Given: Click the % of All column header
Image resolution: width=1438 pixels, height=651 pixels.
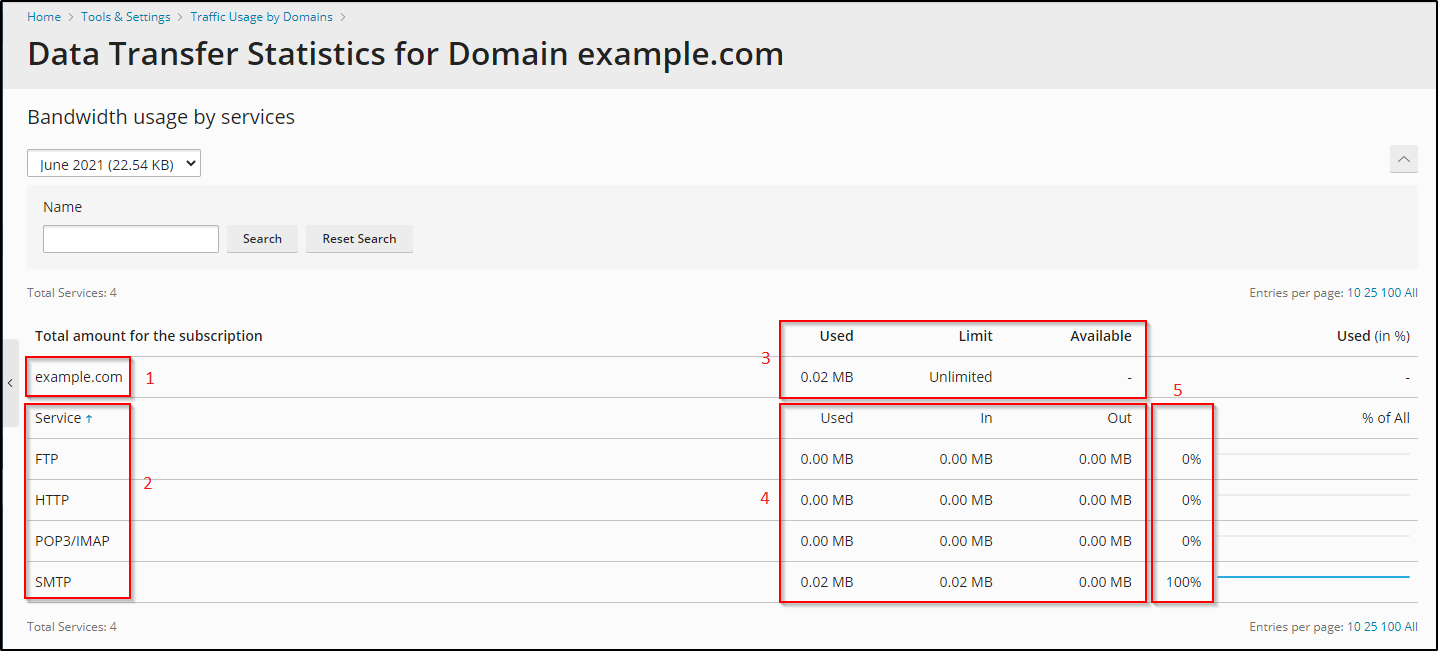Looking at the screenshot, I should coord(1385,418).
